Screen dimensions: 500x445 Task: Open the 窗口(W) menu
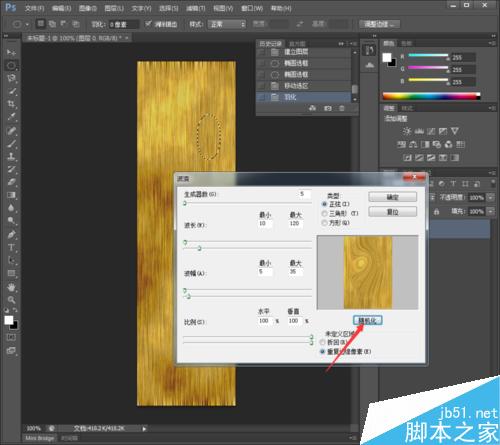pyautogui.click(x=252, y=8)
